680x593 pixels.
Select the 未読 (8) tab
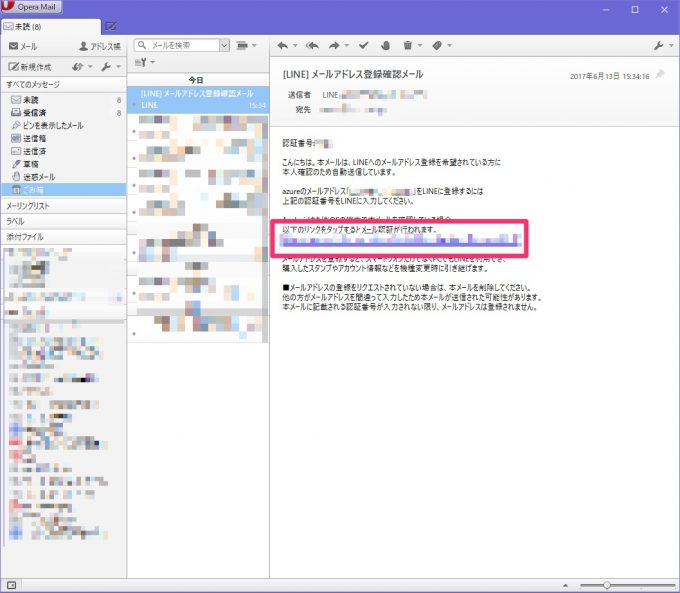coord(50,27)
